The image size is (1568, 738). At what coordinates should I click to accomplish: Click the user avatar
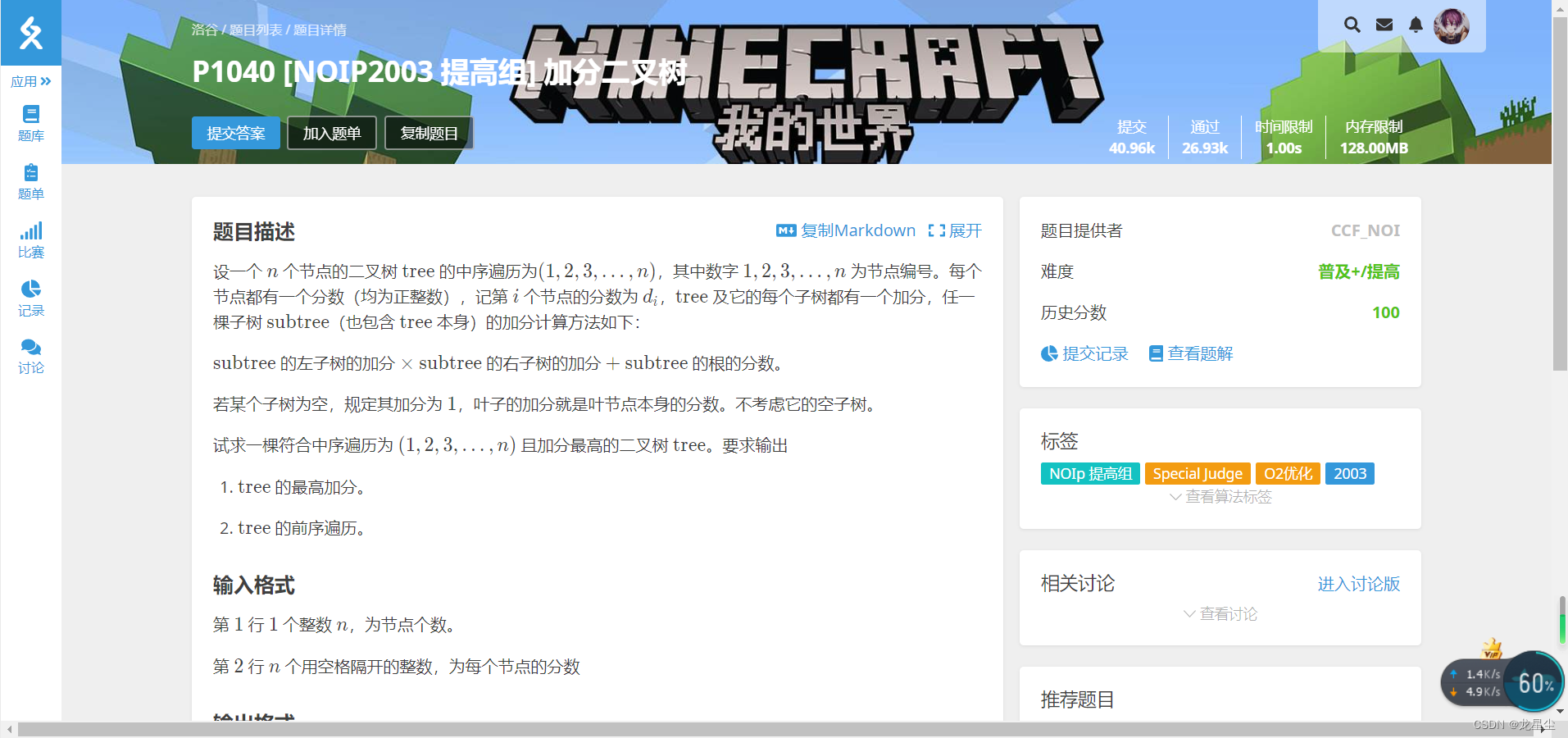[1451, 26]
